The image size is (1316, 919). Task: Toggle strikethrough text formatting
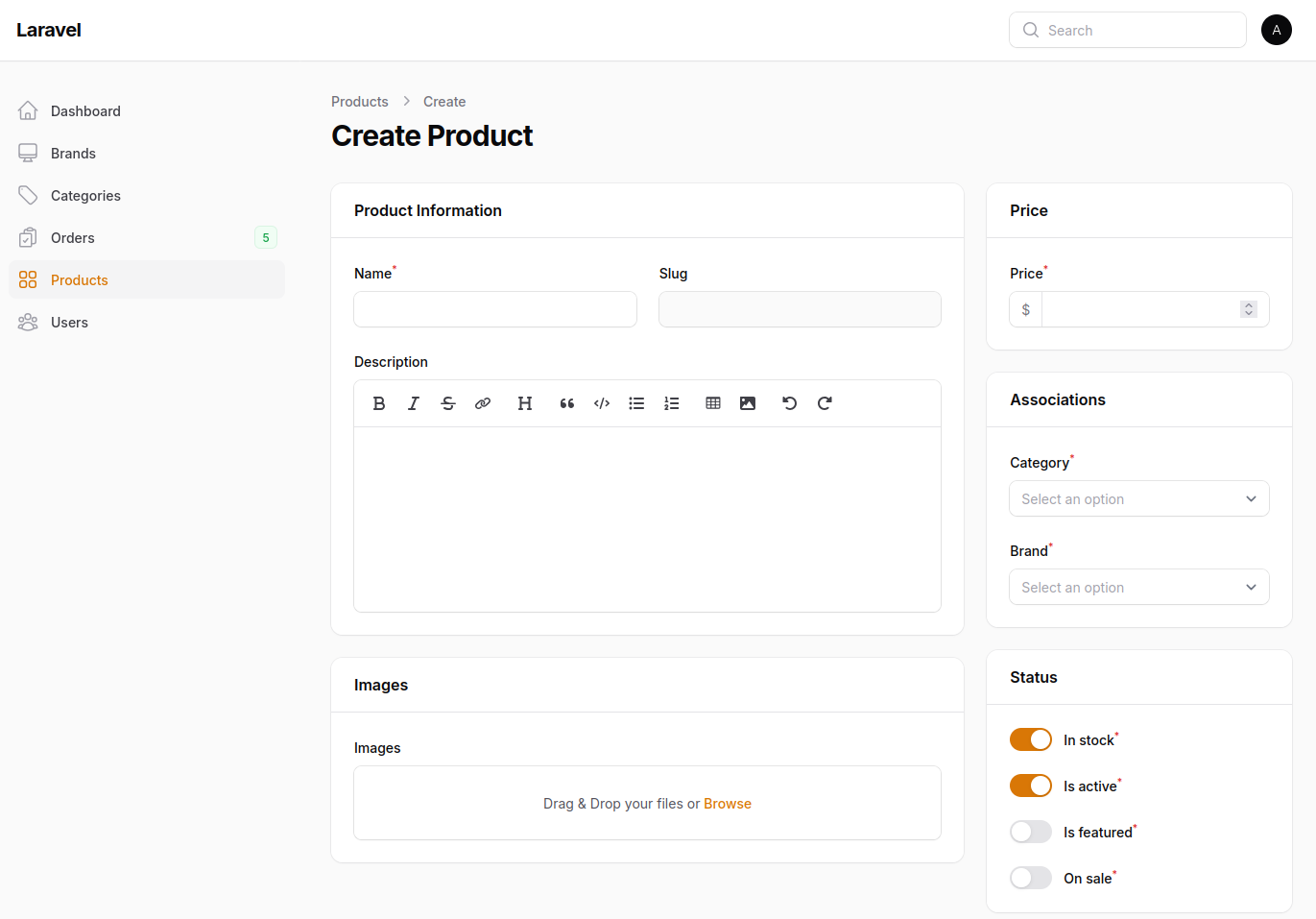pyautogui.click(x=448, y=403)
